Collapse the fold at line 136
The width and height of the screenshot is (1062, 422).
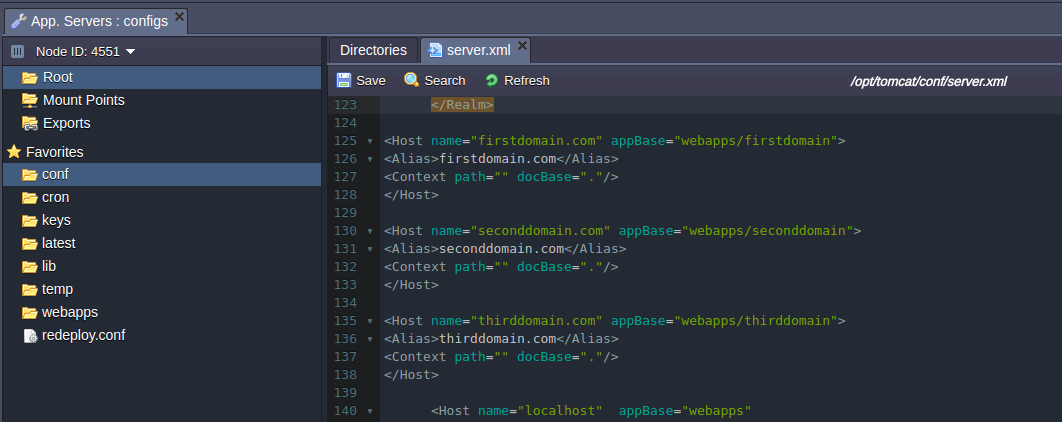tap(370, 339)
